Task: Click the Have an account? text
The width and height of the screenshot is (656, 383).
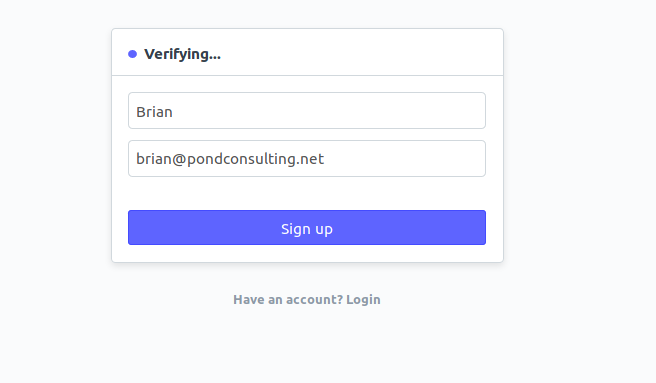Action: coord(288,300)
